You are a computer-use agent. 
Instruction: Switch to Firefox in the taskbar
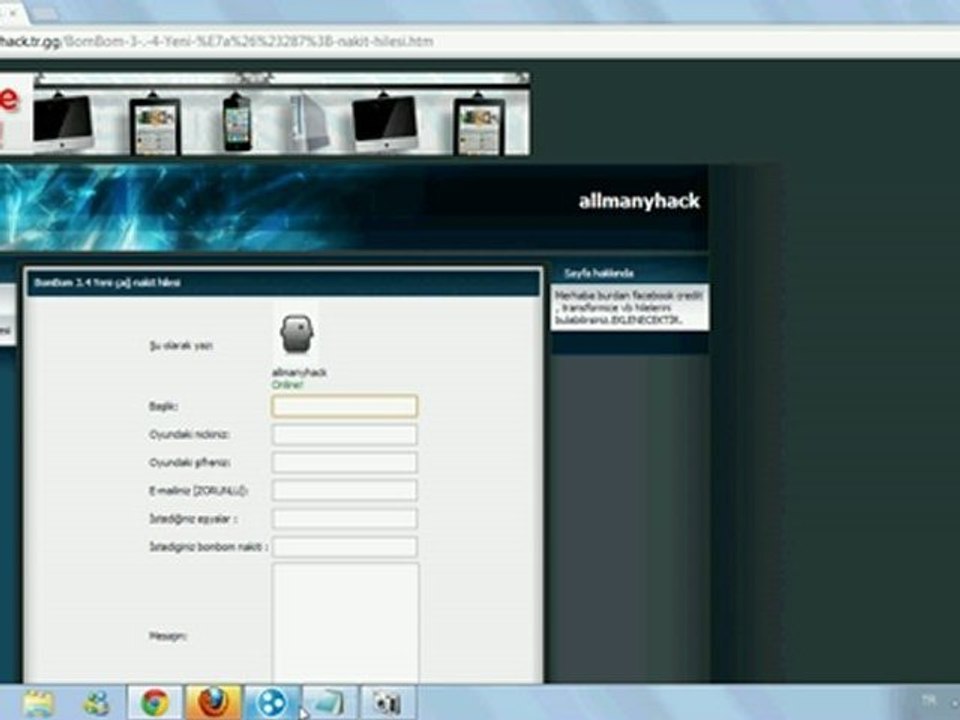212,702
